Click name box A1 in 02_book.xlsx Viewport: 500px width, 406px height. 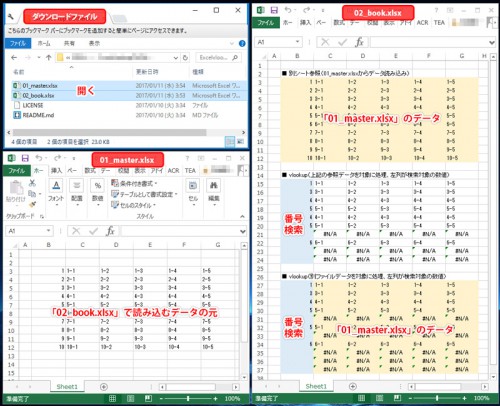click(275, 42)
